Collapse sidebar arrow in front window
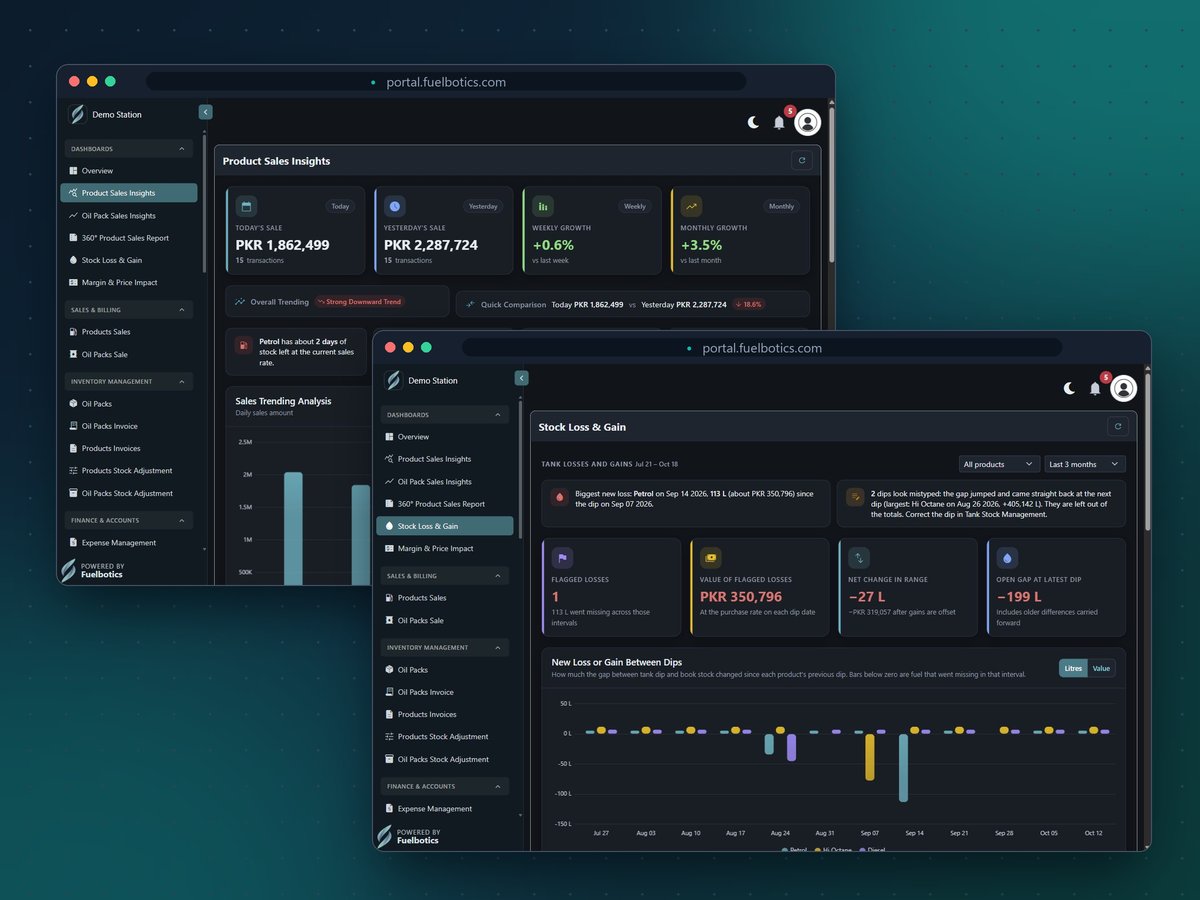The height and width of the screenshot is (900, 1200). pyautogui.click(x=521, y=378)
